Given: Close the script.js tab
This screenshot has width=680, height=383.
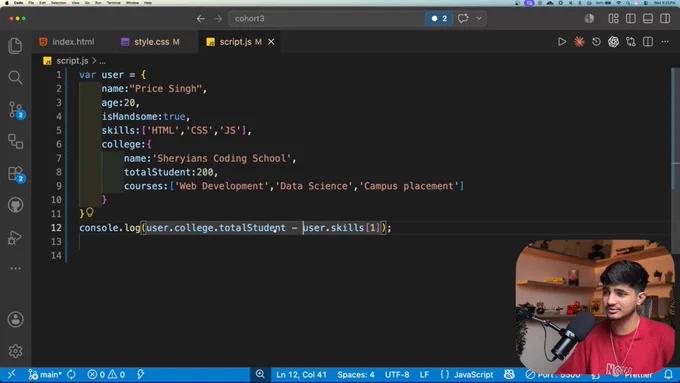Looking at the screenshot, I should click(x=271, y=42).
